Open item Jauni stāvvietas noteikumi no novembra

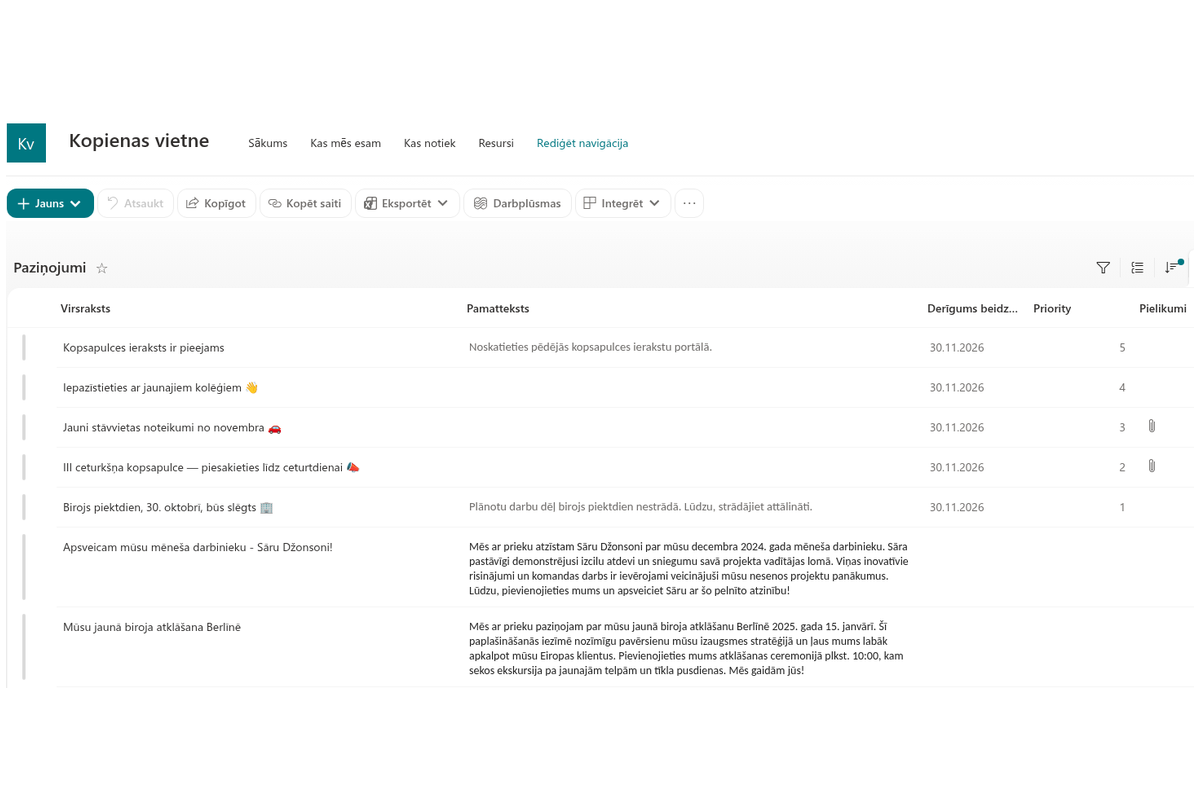pos(172,427)
